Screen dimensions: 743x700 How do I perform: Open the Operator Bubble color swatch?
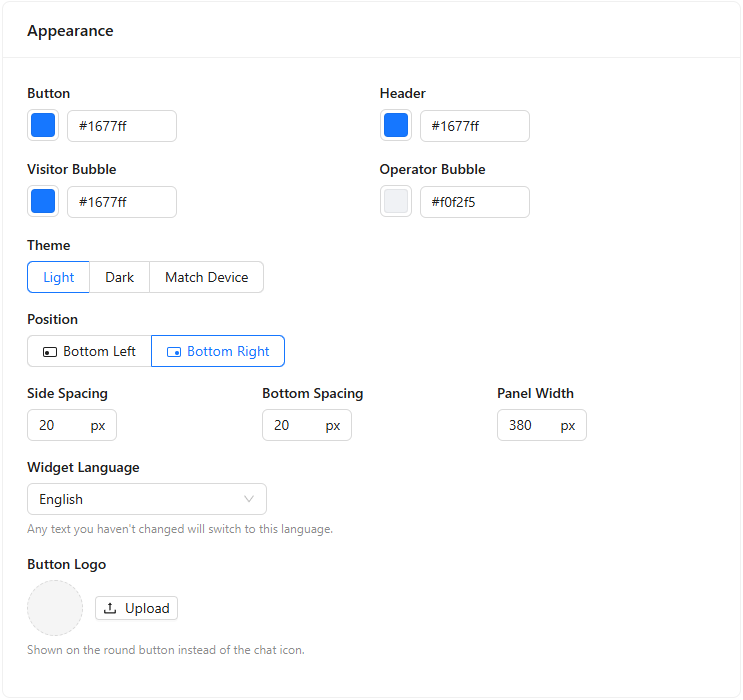coord(396,201)
